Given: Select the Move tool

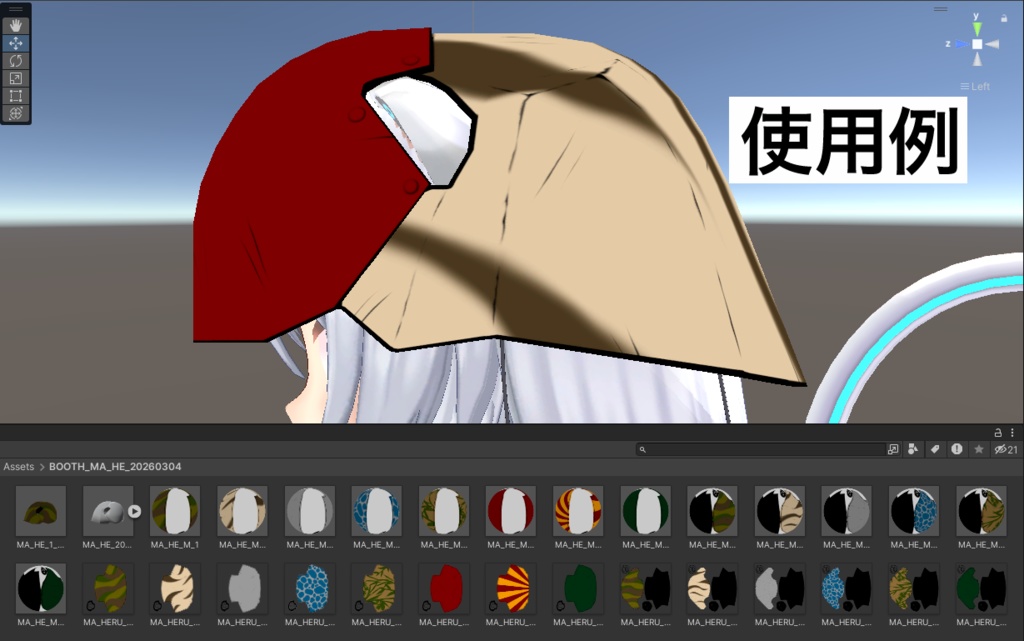Looking at the screenshot, I should [15, 43].
